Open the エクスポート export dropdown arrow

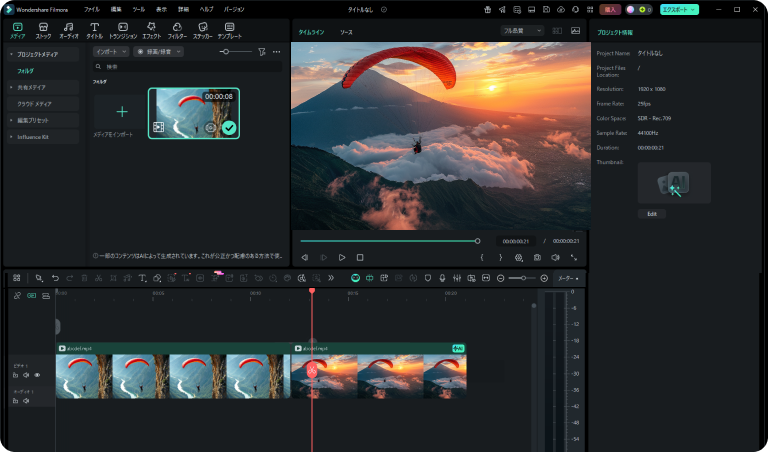click(x=693, y=10)
